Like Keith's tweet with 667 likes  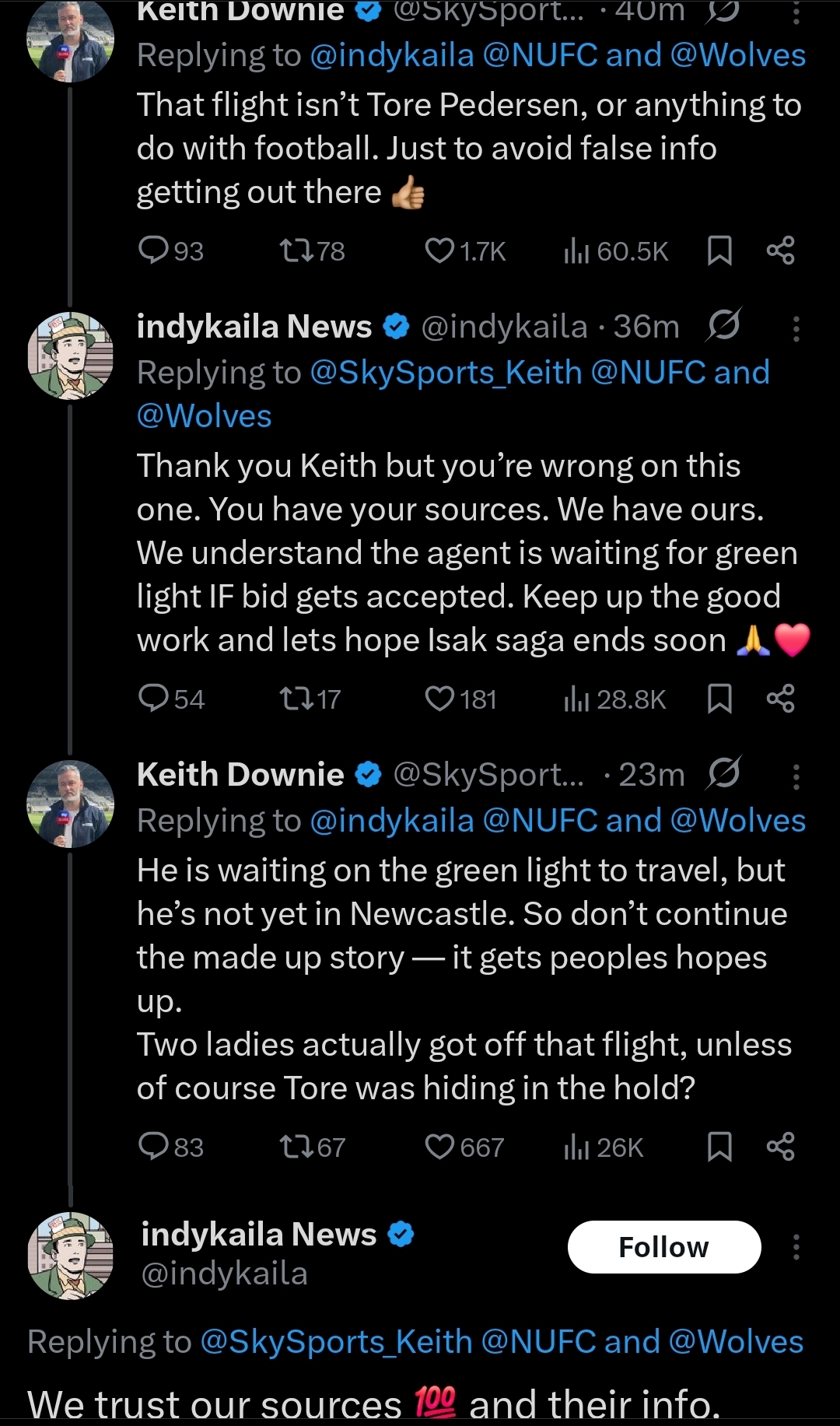point(439,1147)
